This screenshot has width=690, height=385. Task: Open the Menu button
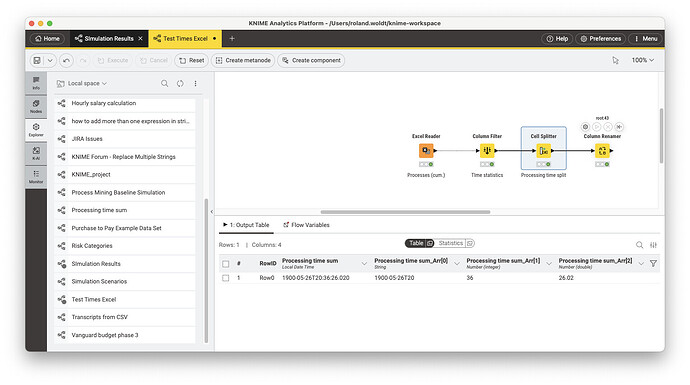coord(646,39)
